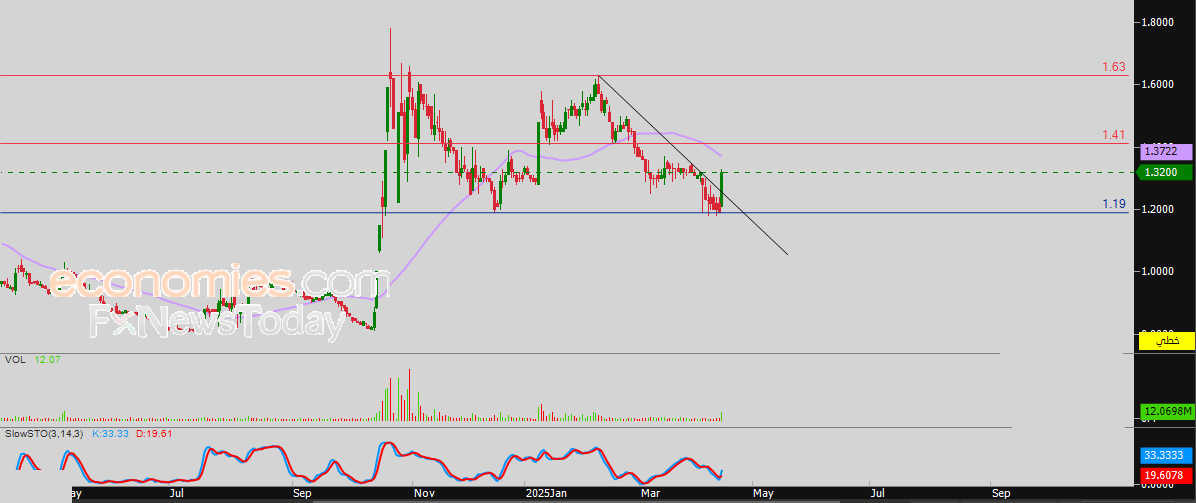Click the 1.41 resistance level label
Image resolution: width=1196 pixels, height=503 pixels.
[1113, 135]
